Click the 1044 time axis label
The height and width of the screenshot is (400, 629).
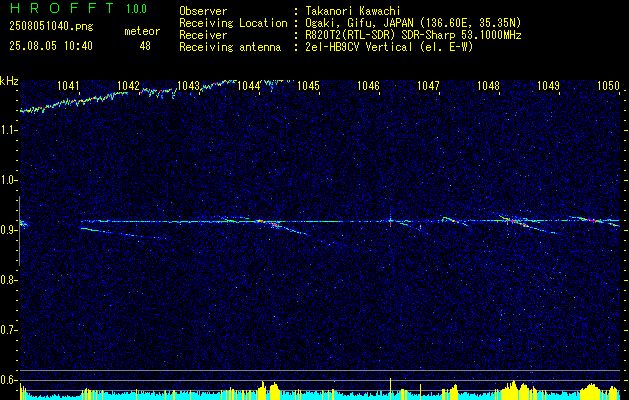pyautogui.click(x=248, y=85)
